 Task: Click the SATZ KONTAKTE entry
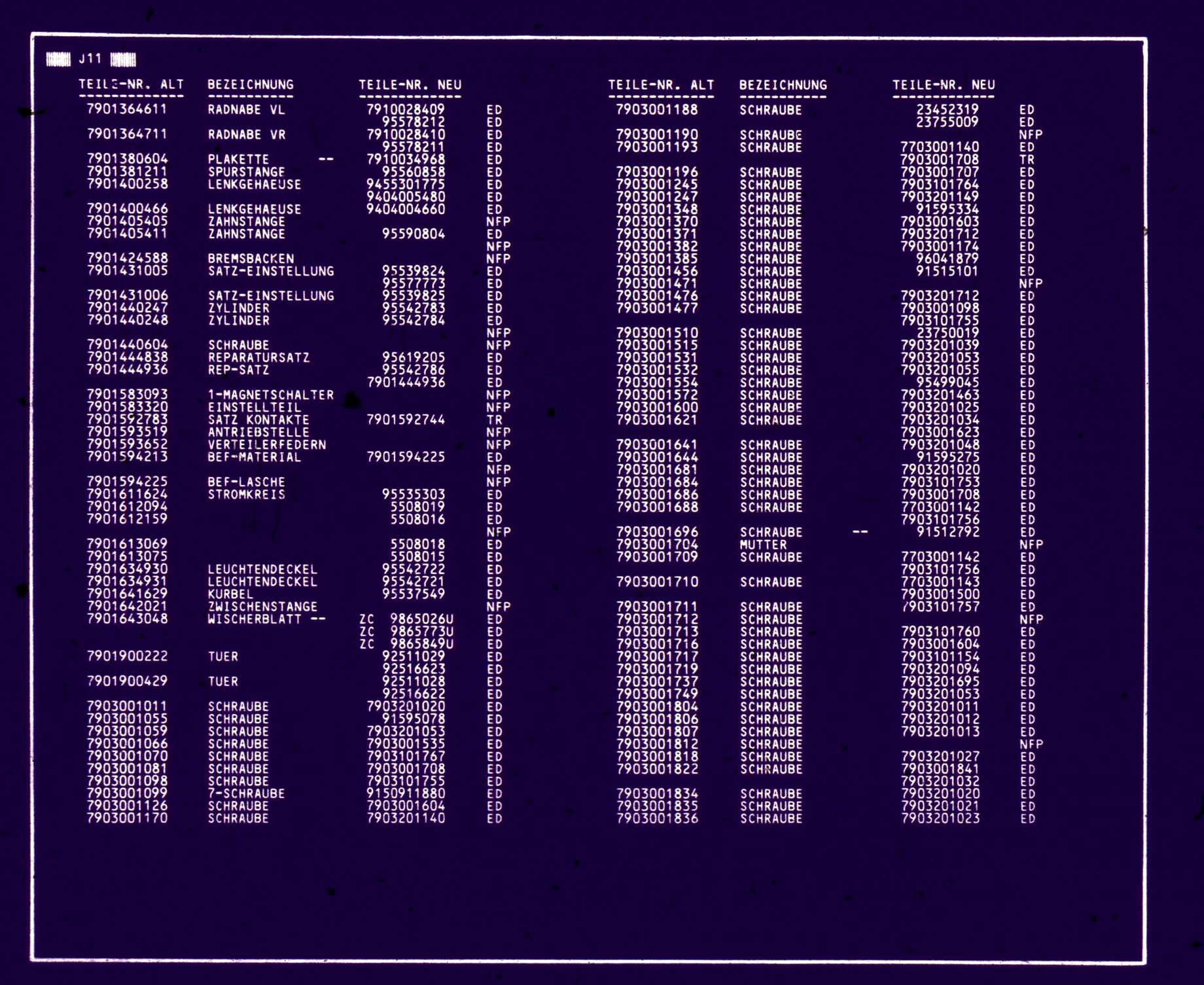(x=259, y=420)
